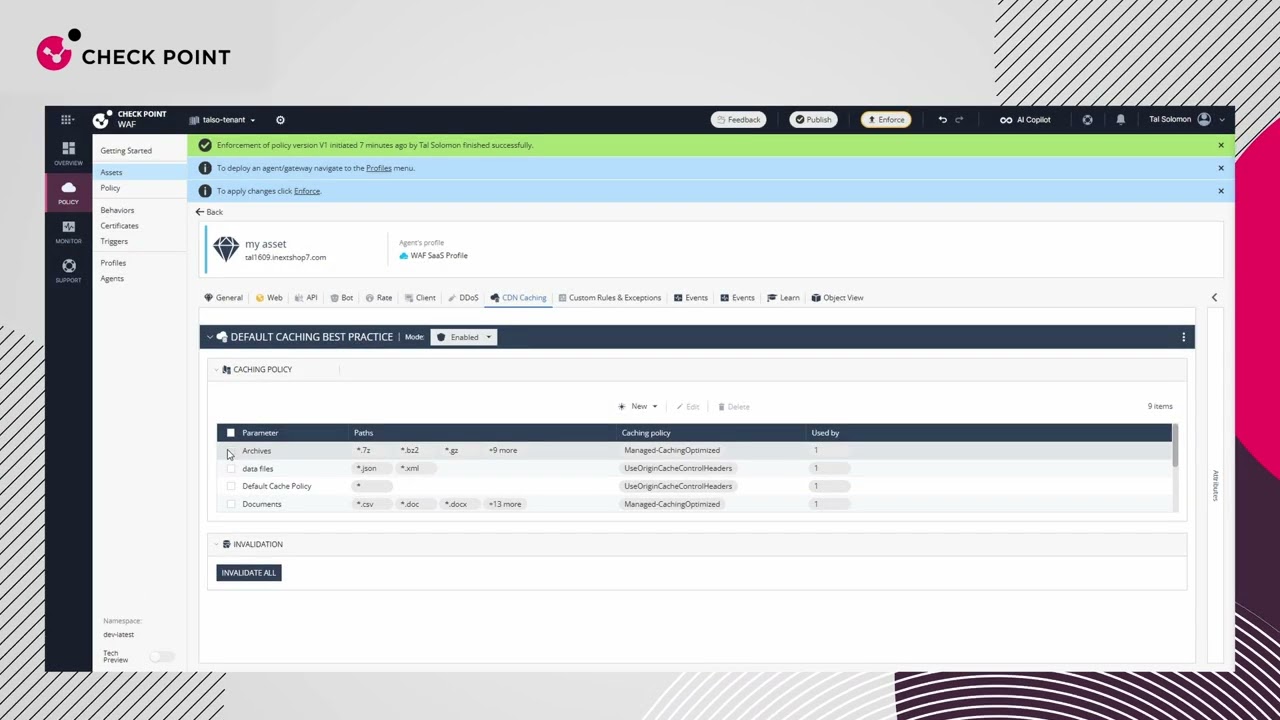Open the vertical Attributes side panel
The width and height of the screenshot is (1280, 720).
[x=1215, y=485]
